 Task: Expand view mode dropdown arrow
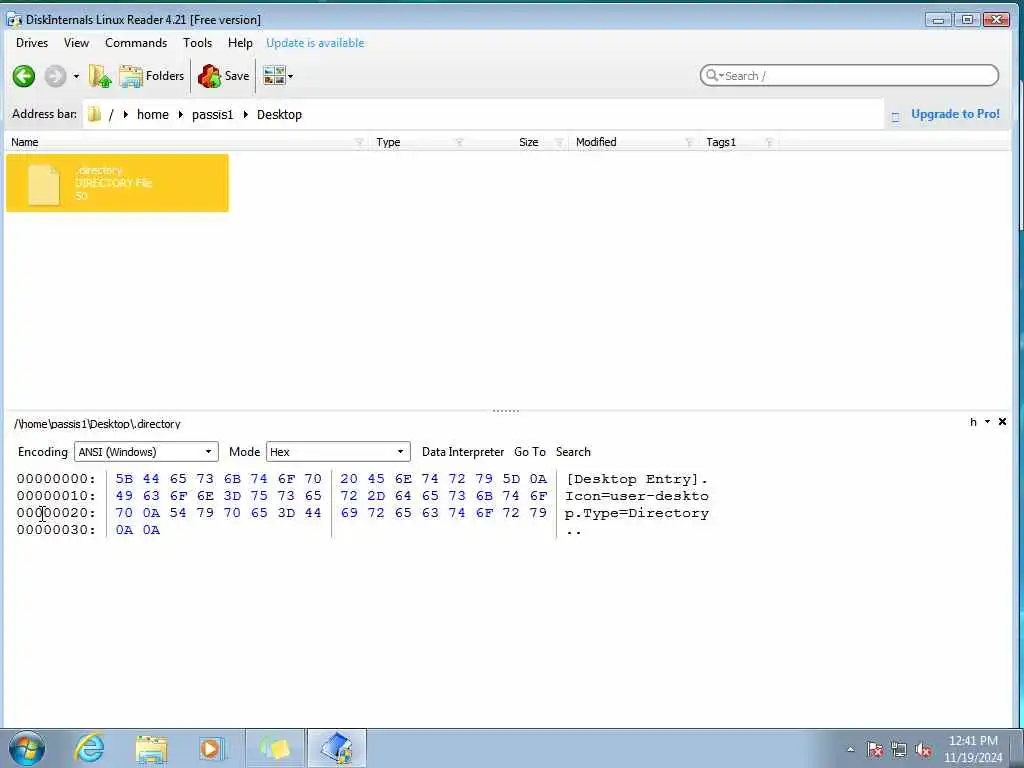click(291, 76)
